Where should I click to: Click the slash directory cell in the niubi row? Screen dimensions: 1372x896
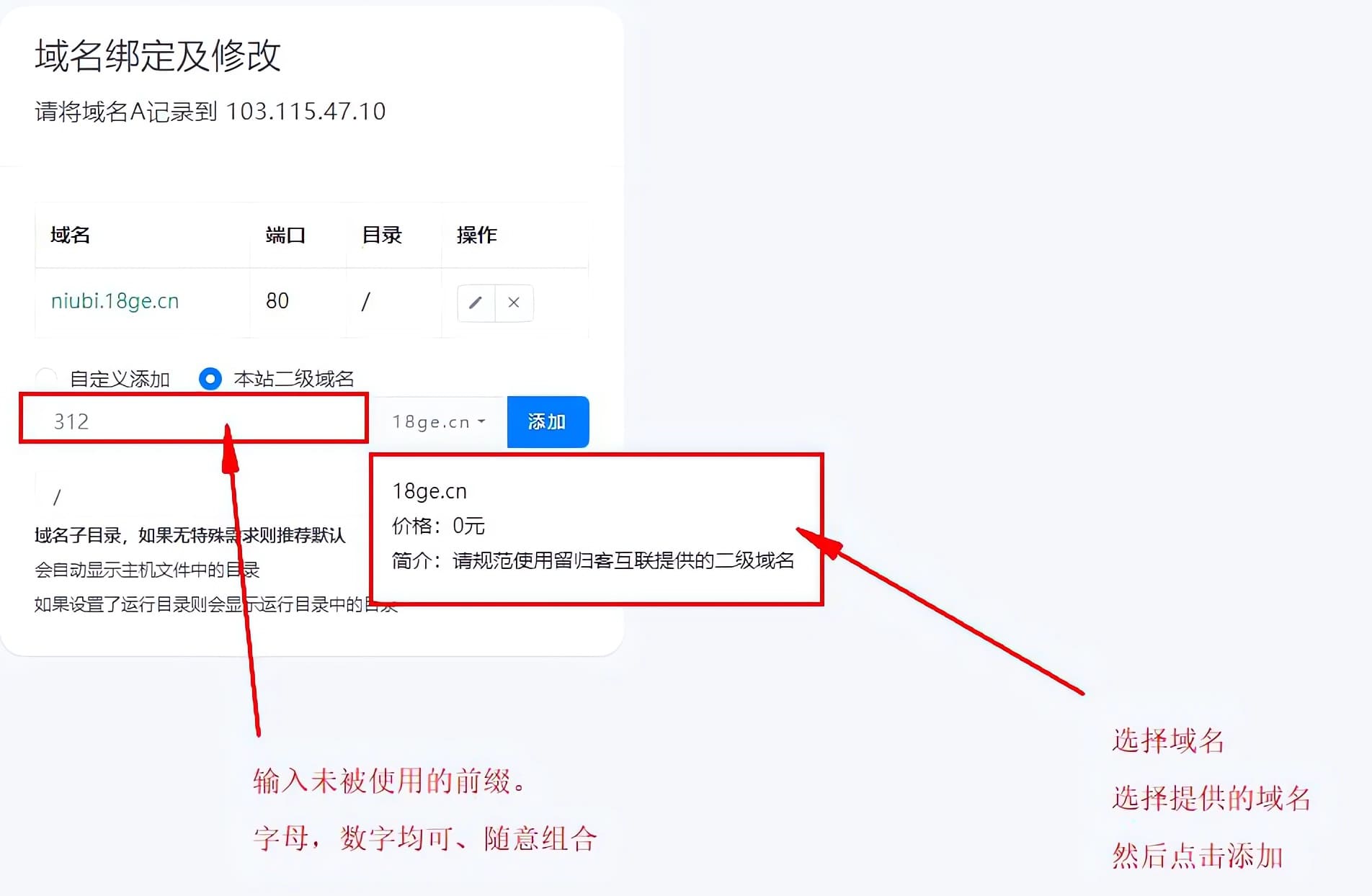(x=365, y=301)
